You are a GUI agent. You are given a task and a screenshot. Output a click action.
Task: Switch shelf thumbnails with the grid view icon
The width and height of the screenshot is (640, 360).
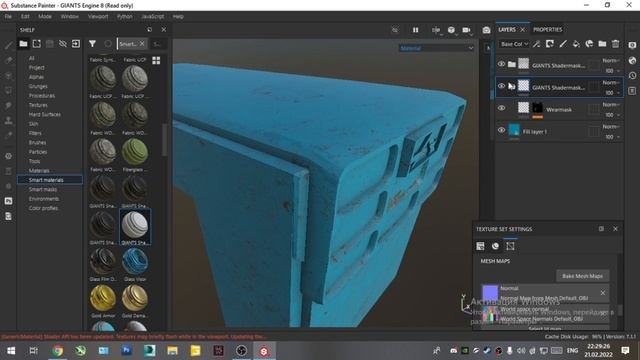click(x=156, y=60)
